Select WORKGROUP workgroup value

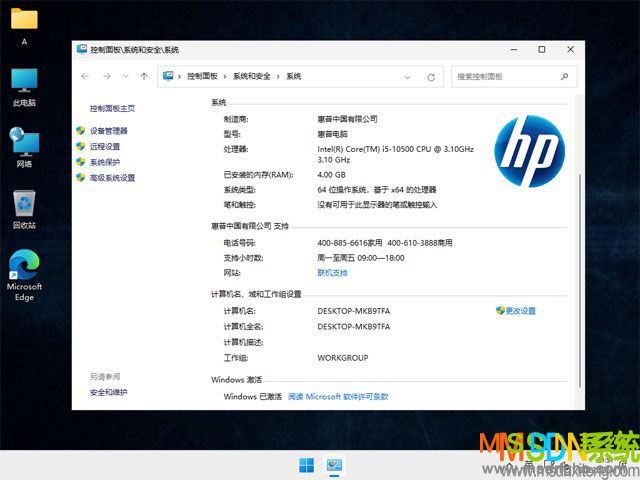point(342,358)
